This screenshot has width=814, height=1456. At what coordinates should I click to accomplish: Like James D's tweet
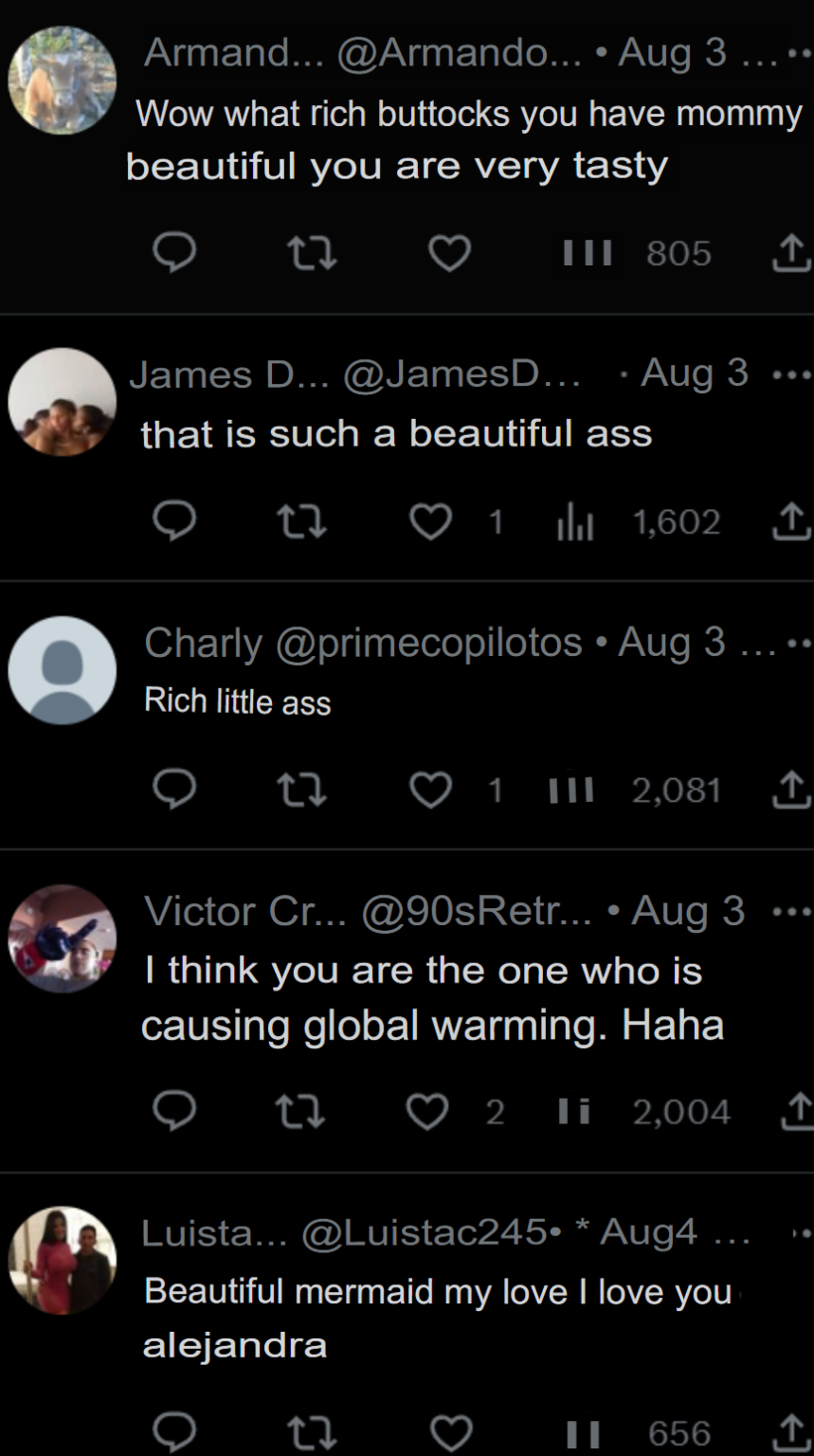point(430,521)
